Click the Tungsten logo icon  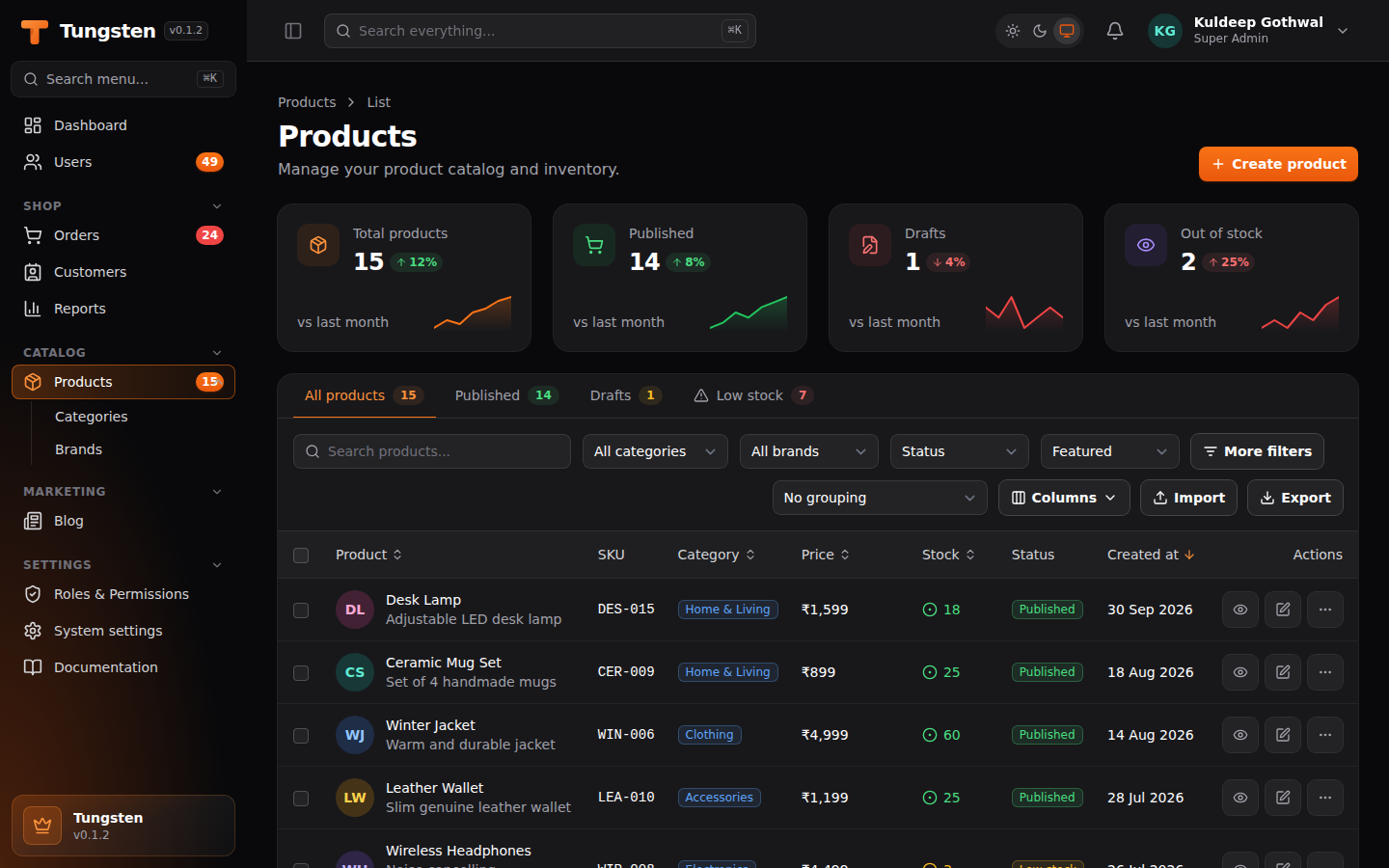[35, 32]
